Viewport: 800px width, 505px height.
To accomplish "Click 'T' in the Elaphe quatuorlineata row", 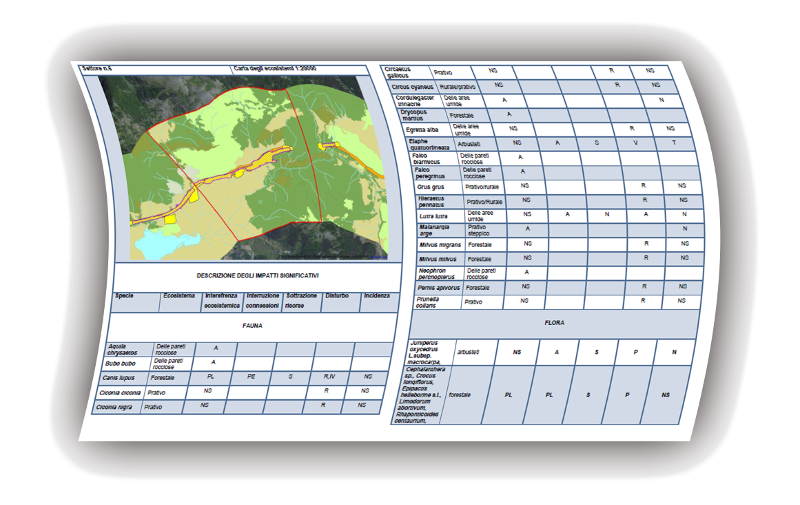I will pos(674,143).
